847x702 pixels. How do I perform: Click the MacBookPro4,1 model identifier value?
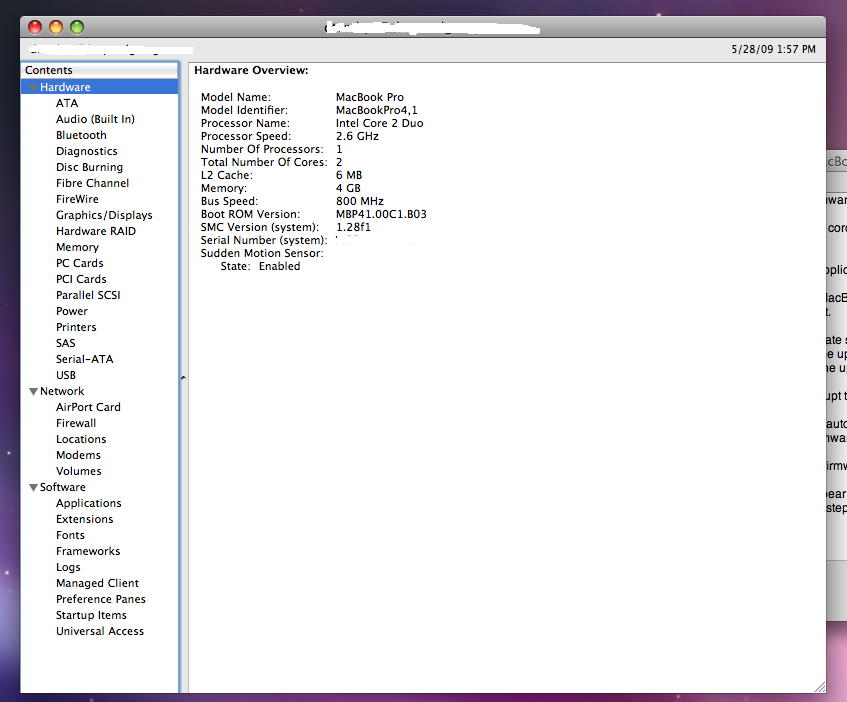(377, 110)
